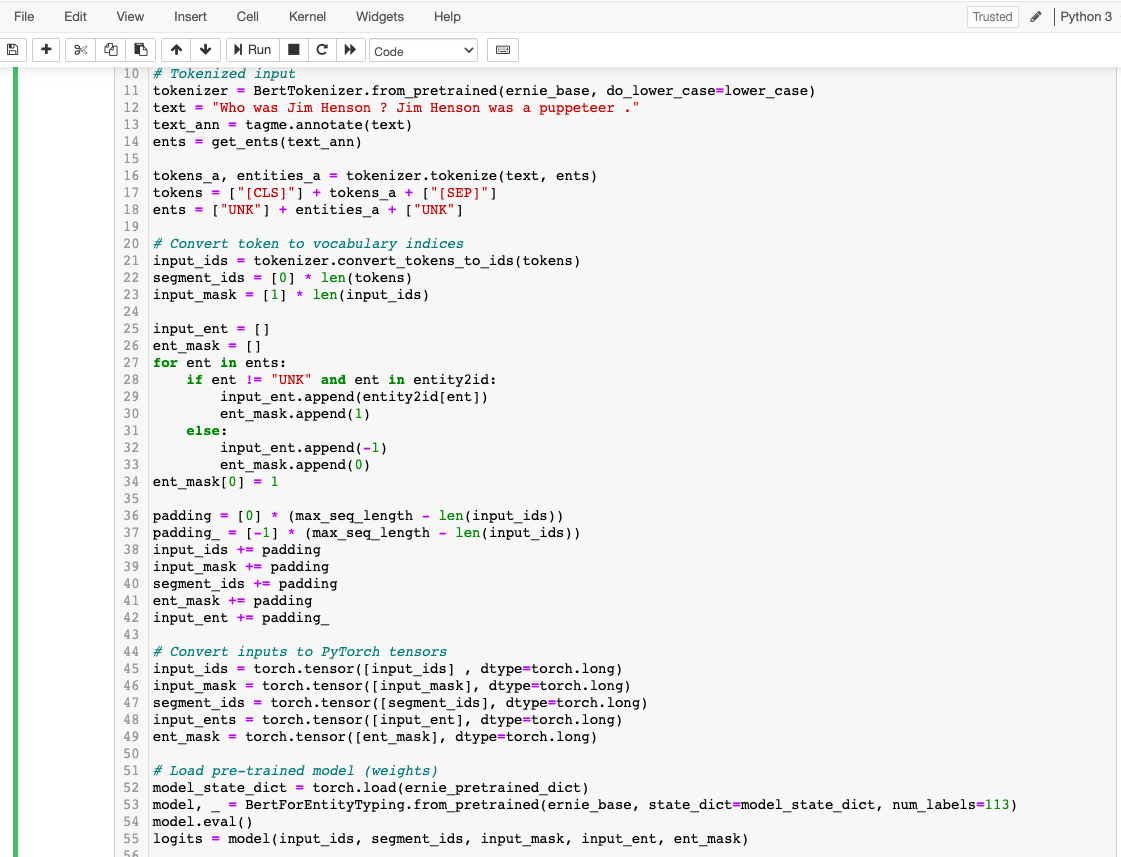
Task: Save the notebook using the save icon
Action: click(x=13, y=50)
